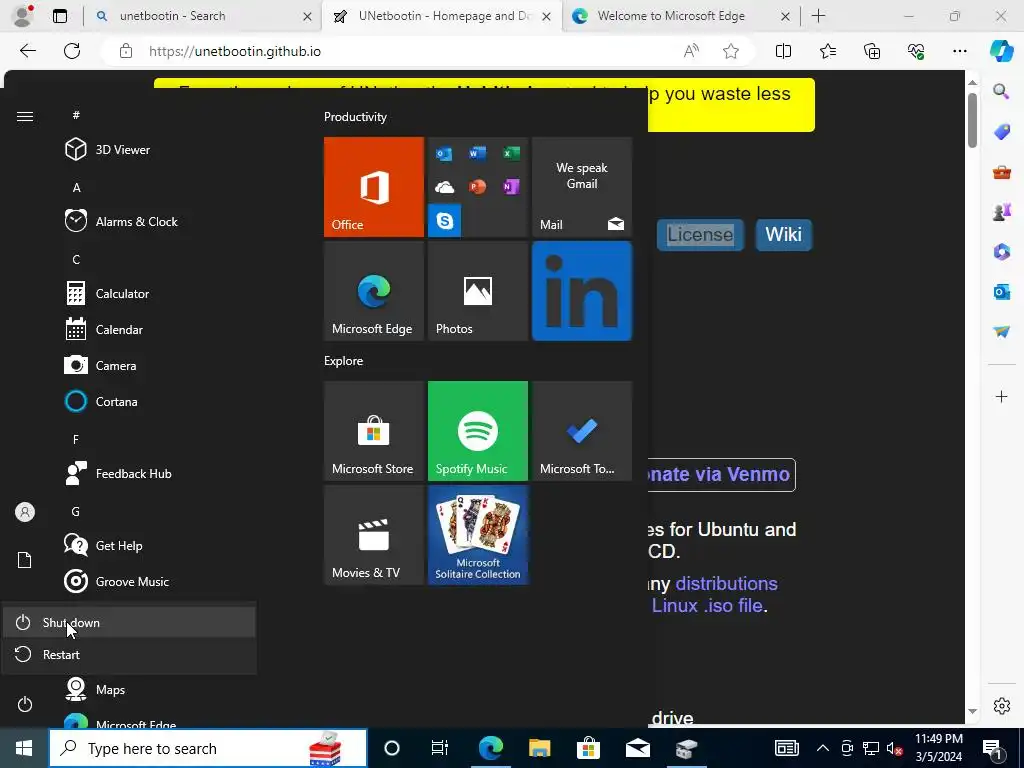Click the Wiki button on the webpage
1024x768 pixels.
[784, 234]
